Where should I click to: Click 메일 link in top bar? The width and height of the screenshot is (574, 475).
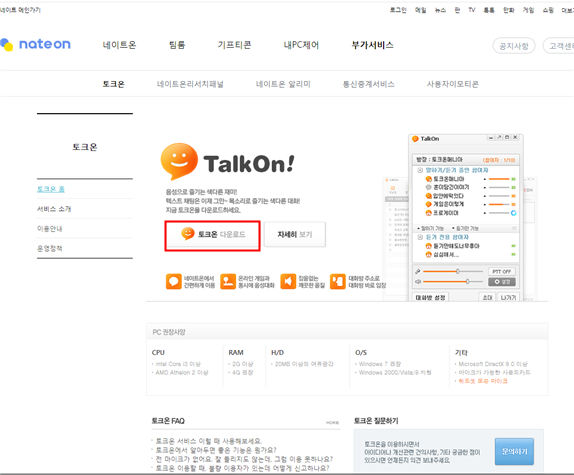(x=420, y=10)
